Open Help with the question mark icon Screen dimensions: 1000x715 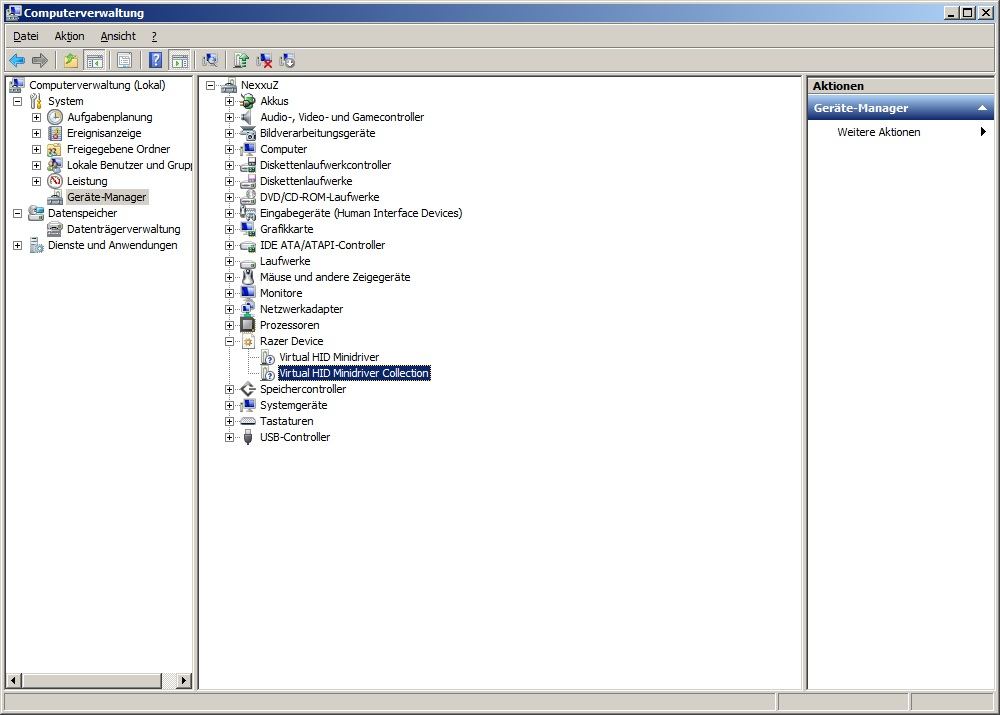tap(155, 61)
